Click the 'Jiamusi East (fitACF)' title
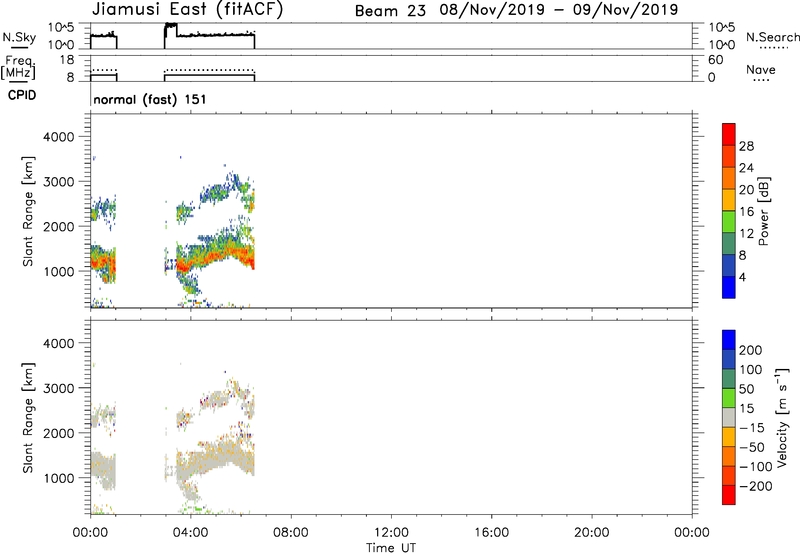The image size is (800, 554). point(187,10)
